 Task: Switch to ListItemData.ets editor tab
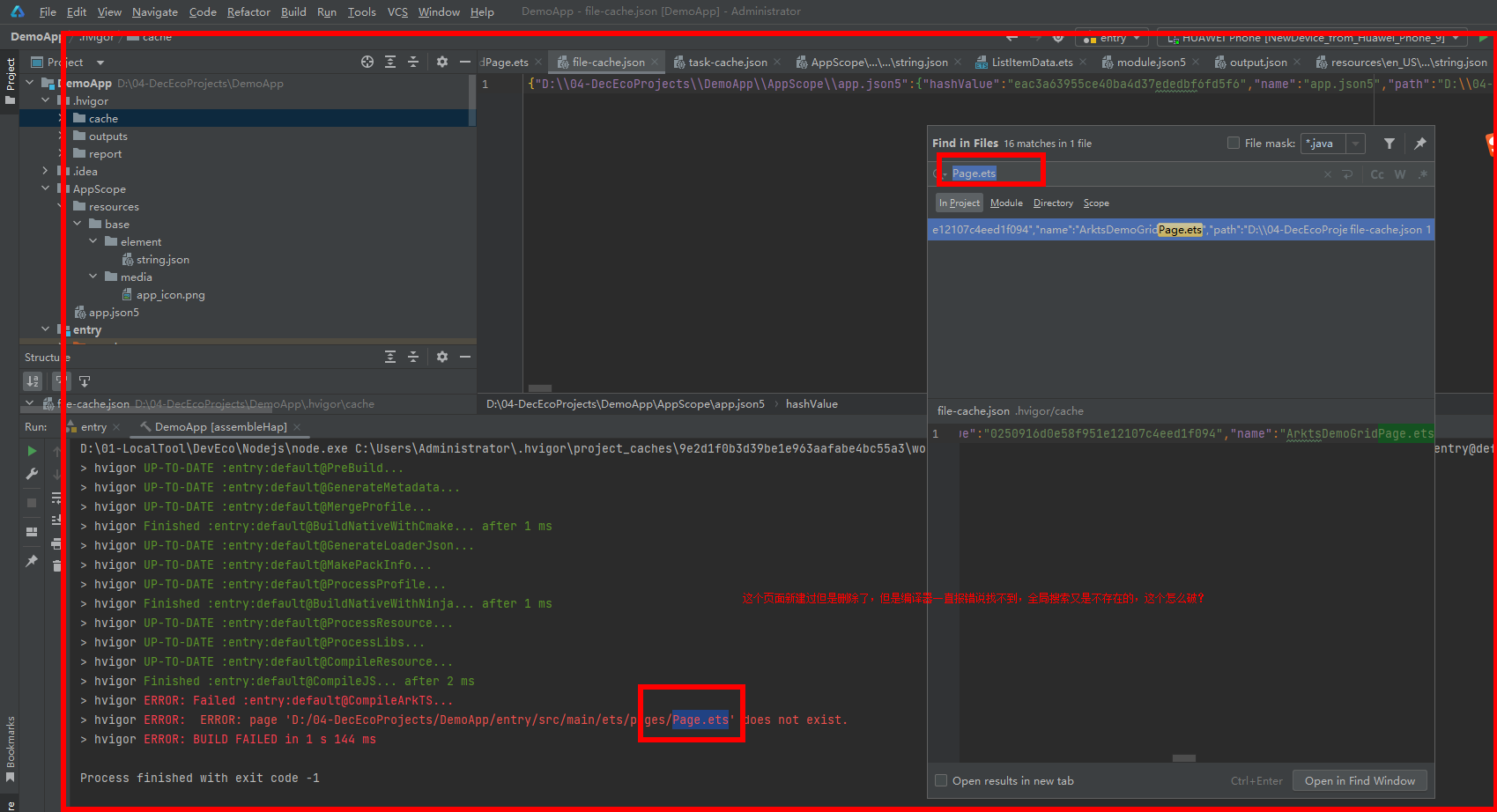[1032, 63]
